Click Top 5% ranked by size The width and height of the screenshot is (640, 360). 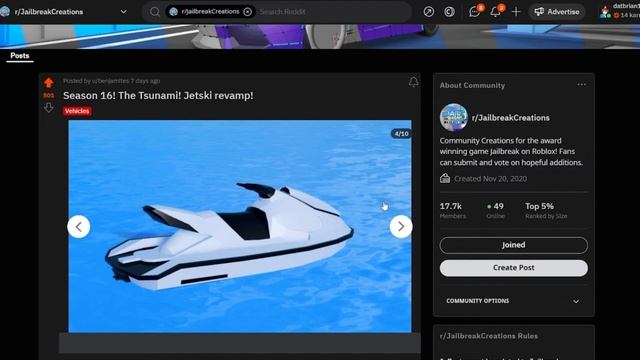click(546, 210)
